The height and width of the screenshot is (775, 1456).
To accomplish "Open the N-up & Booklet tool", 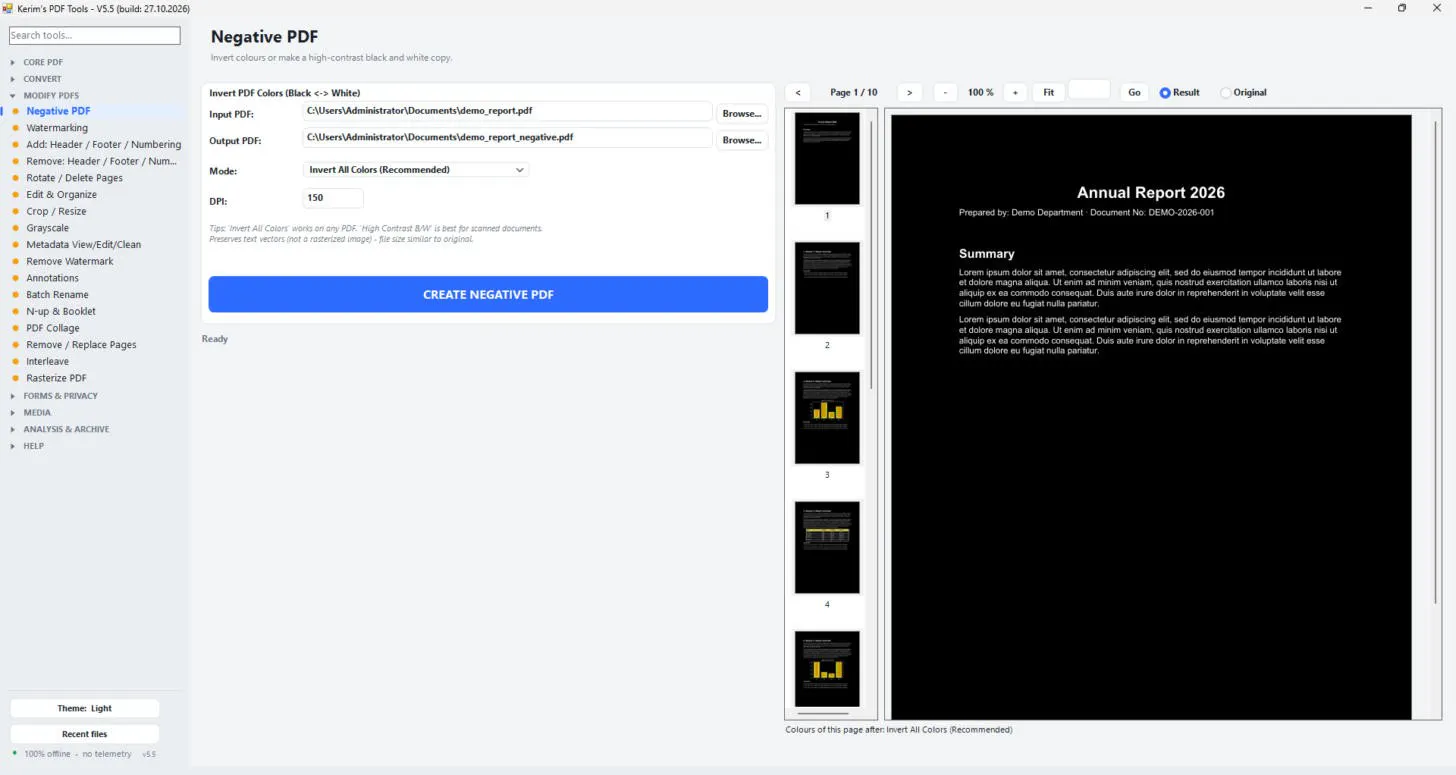I will 61,312.
